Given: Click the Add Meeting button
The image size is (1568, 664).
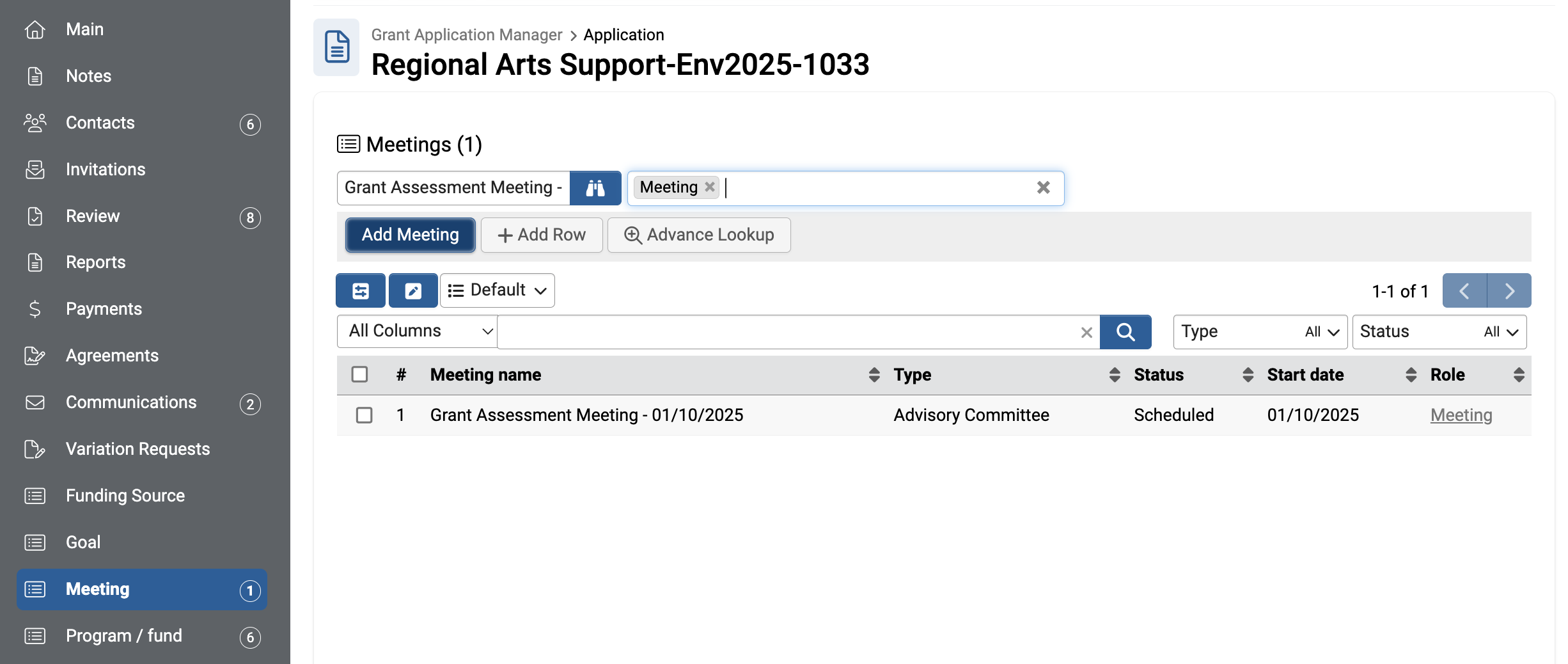Looking at the screenshot, I should pos(411,235).
